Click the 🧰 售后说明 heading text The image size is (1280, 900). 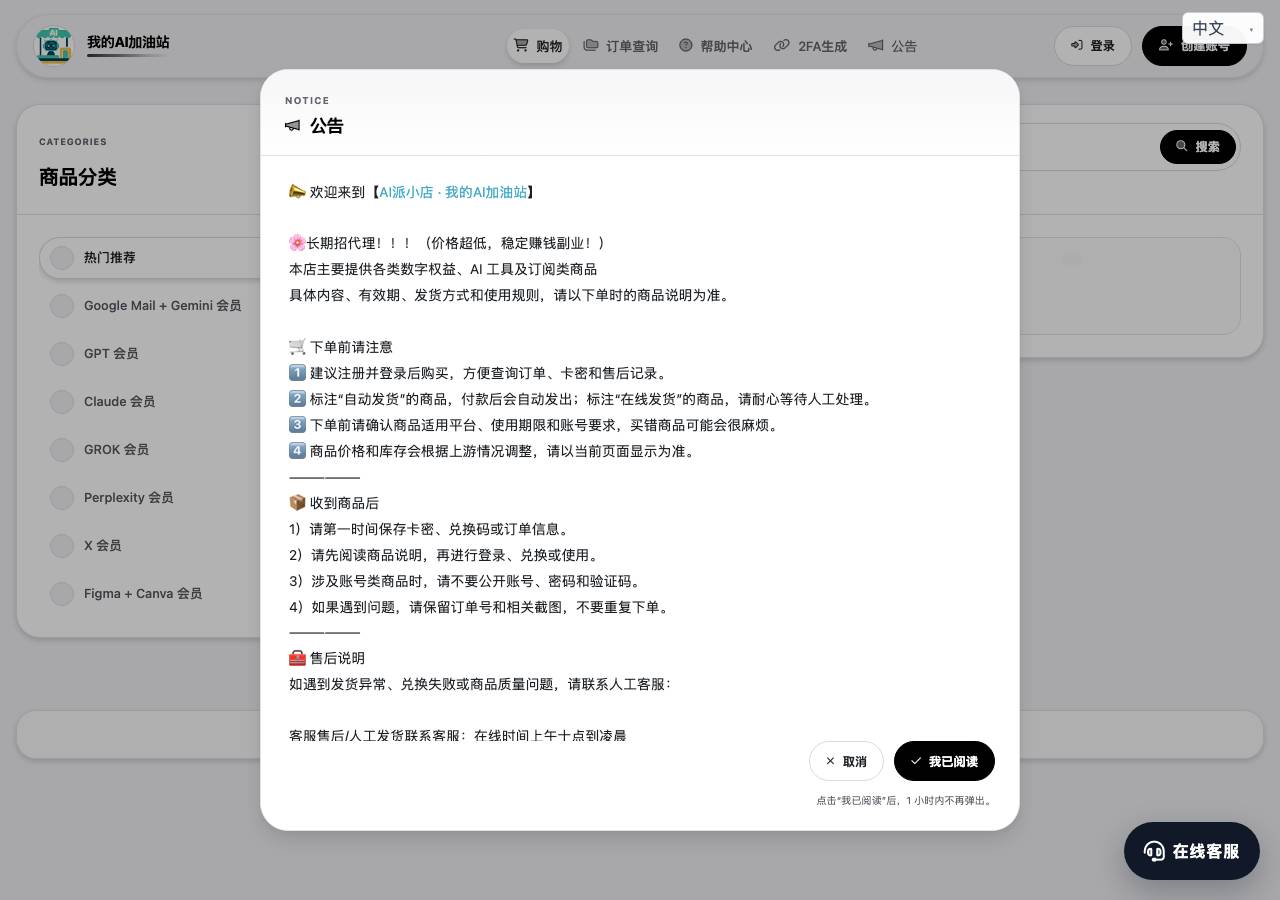(x=326, y=658)
